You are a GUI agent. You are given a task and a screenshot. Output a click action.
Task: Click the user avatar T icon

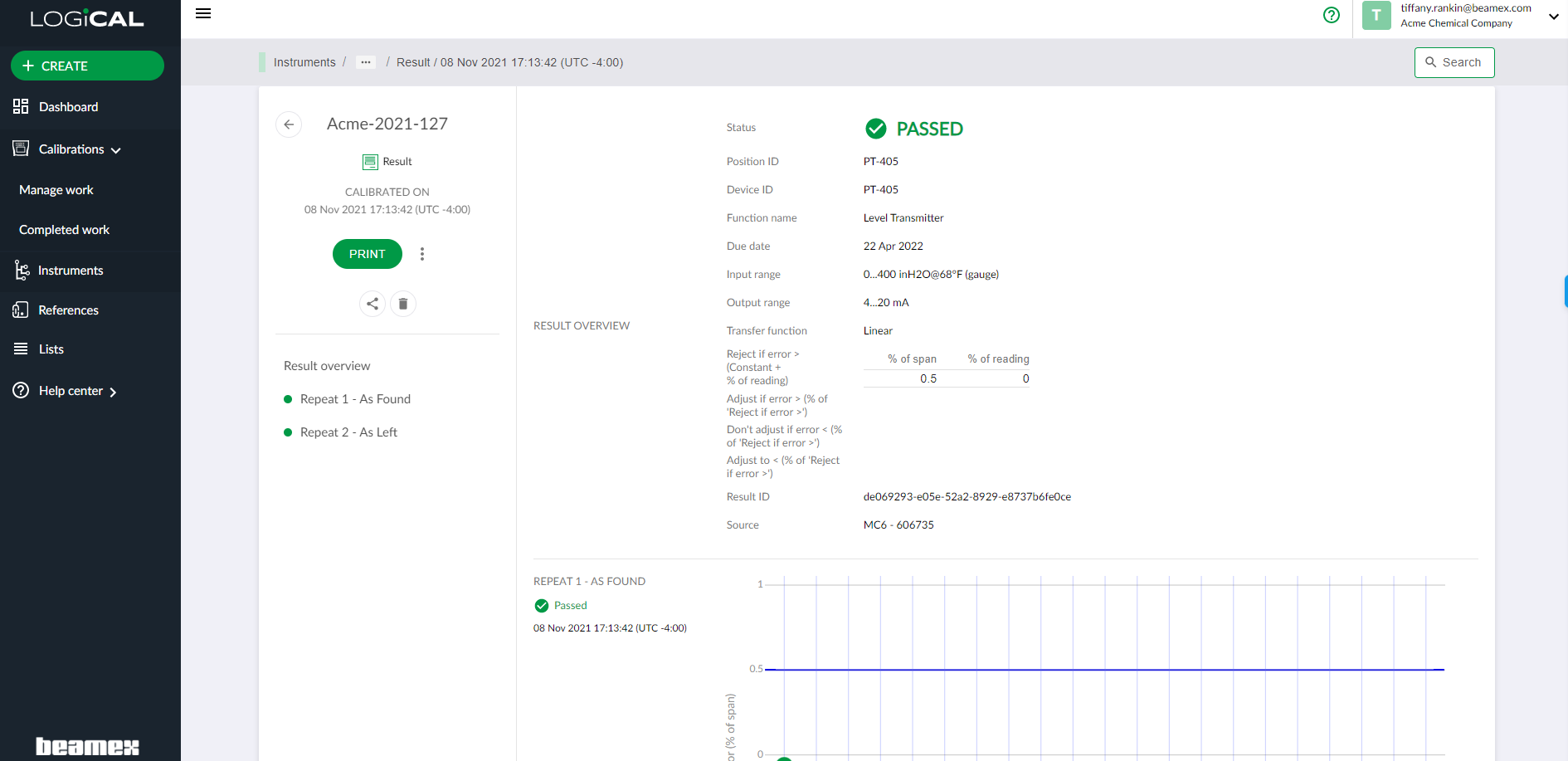[1376, 15]
